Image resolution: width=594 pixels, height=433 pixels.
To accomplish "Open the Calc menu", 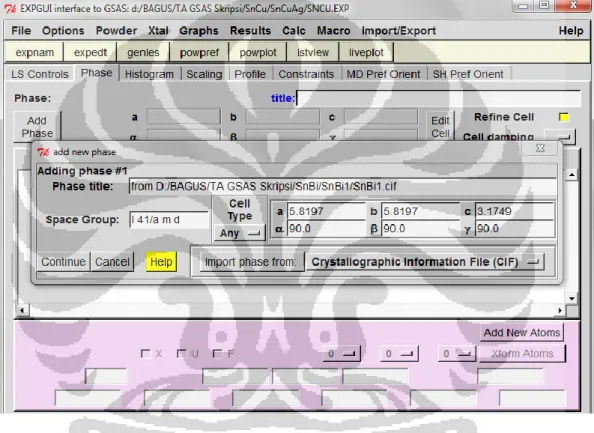I will 294,31.
